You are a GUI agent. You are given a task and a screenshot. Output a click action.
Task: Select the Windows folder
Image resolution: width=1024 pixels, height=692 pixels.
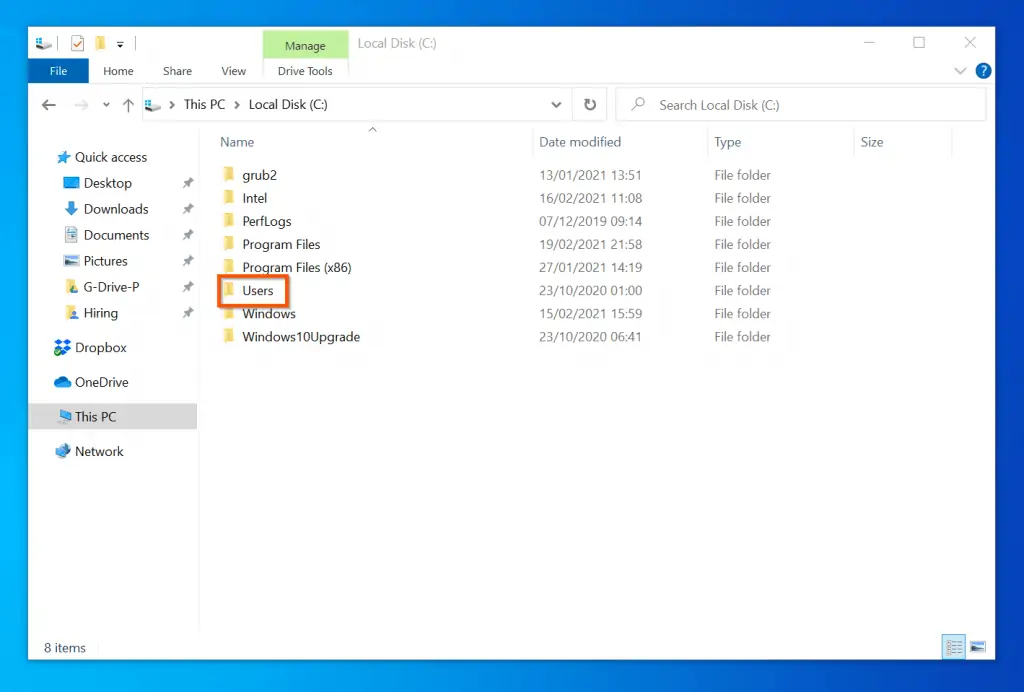click(268, 314)
